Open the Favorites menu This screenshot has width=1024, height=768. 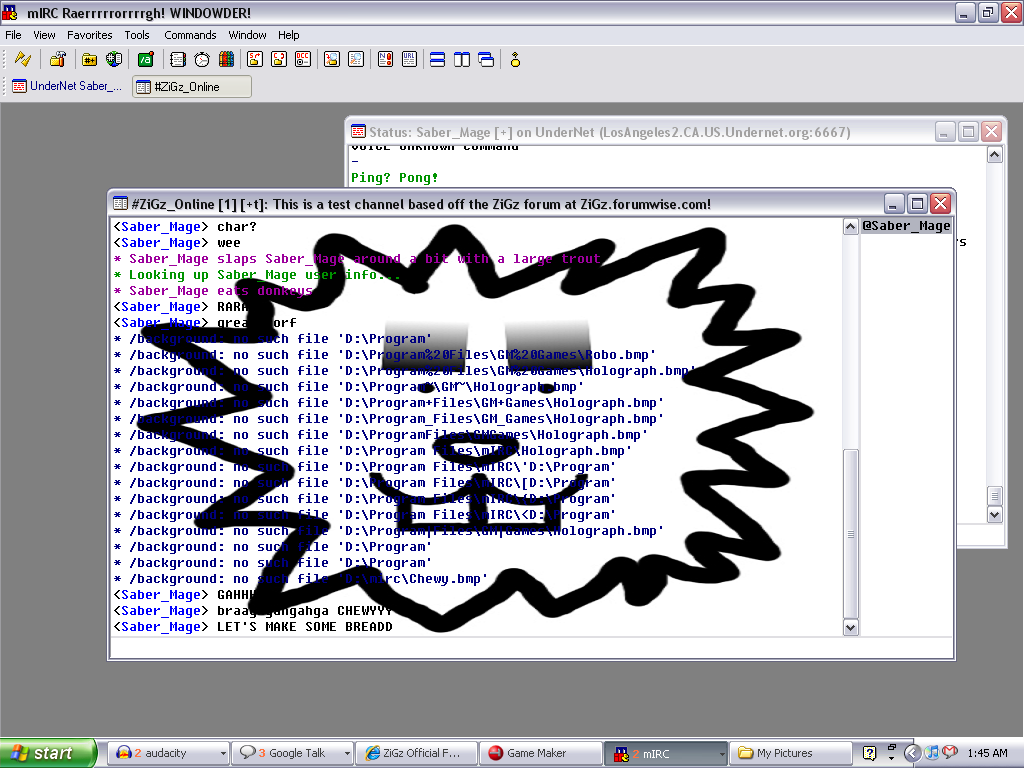[89, 35]
